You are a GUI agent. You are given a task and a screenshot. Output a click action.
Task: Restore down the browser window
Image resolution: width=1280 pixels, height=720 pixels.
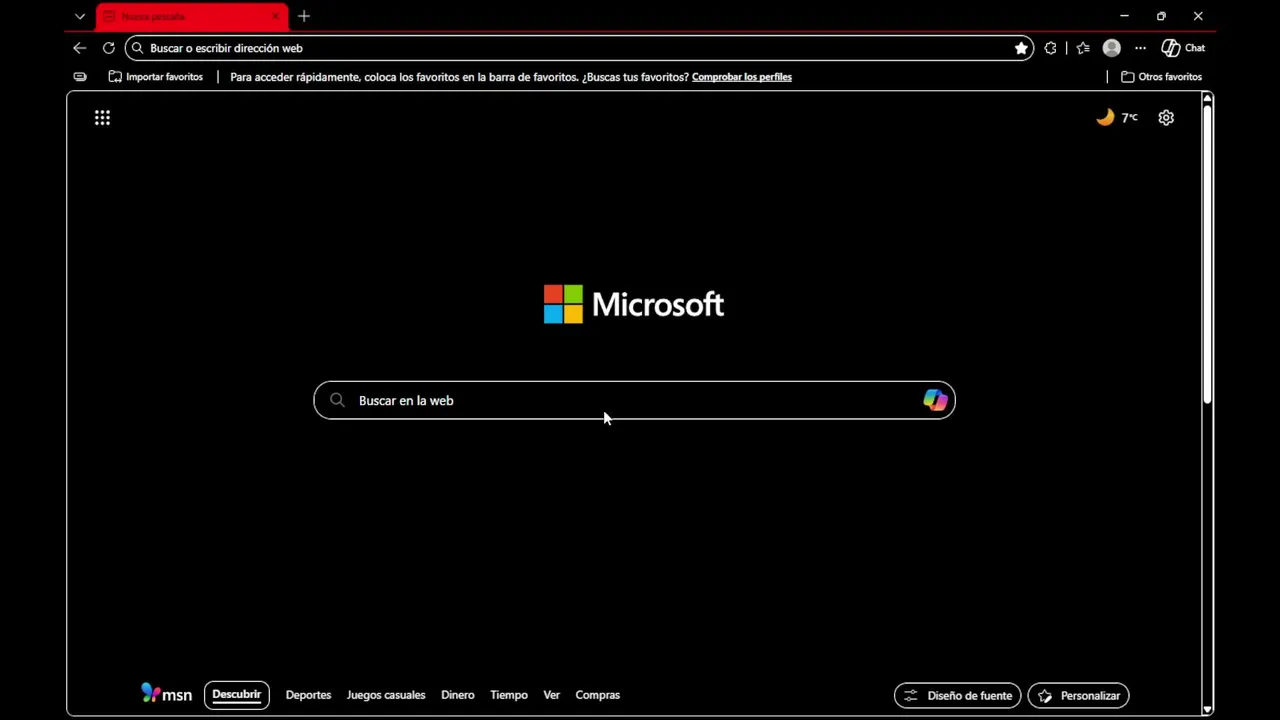coord(1161,16)
